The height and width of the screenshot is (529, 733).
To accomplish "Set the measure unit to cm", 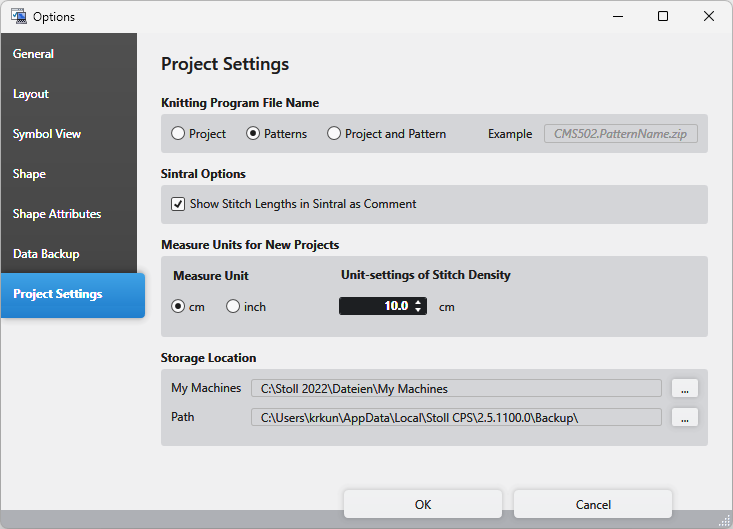I will tap(179, 307).
